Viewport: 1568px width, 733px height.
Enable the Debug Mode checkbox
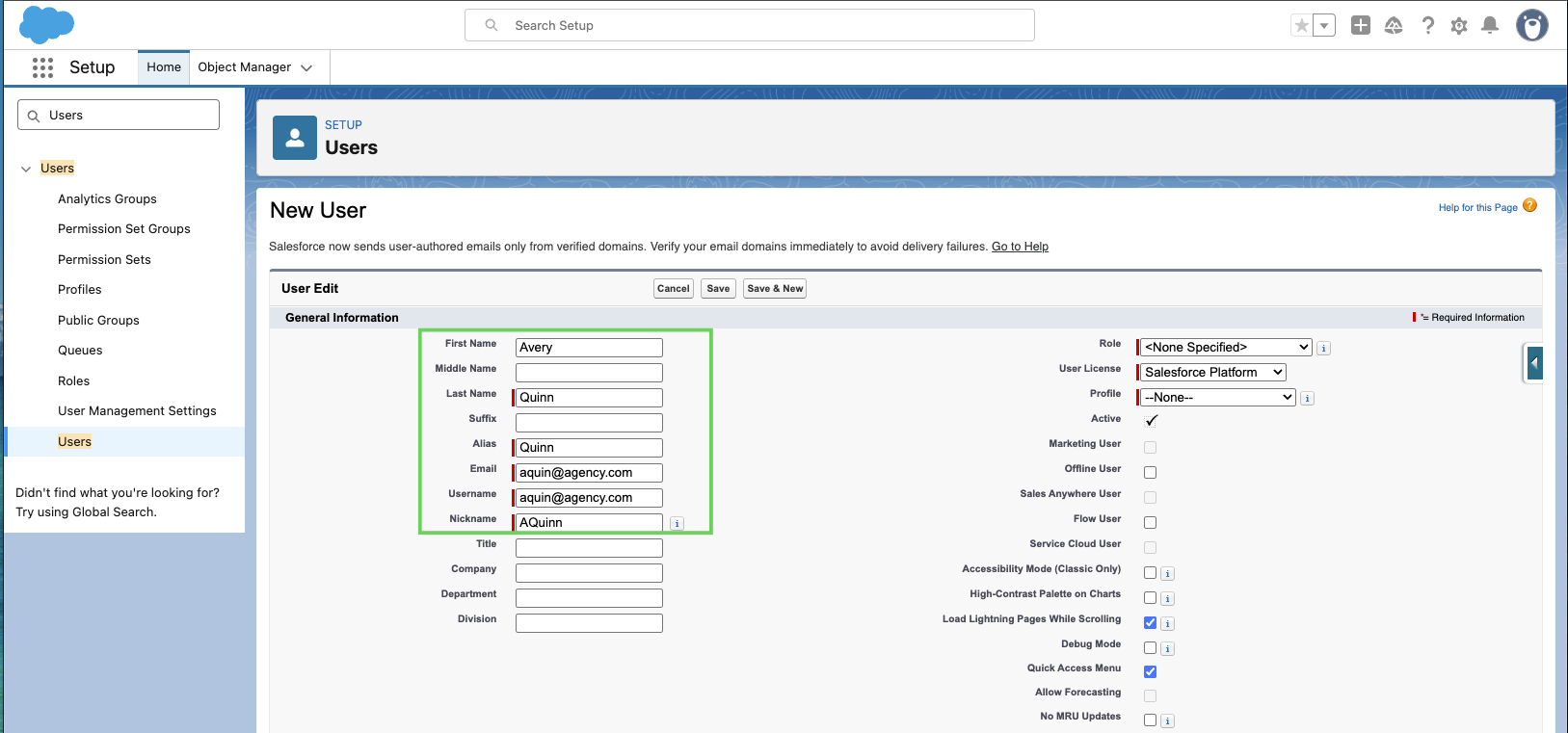[x=1150, y=647]
